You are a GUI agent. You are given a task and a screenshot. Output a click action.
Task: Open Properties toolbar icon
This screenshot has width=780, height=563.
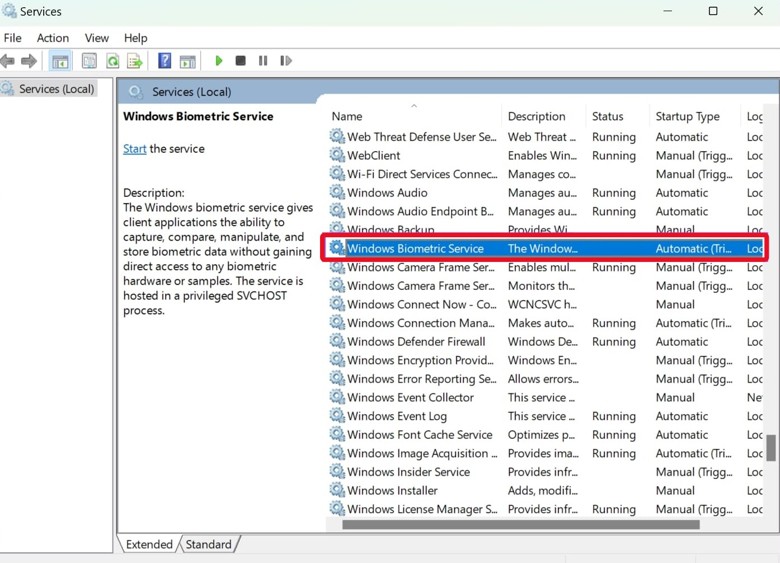coord(89,61)
